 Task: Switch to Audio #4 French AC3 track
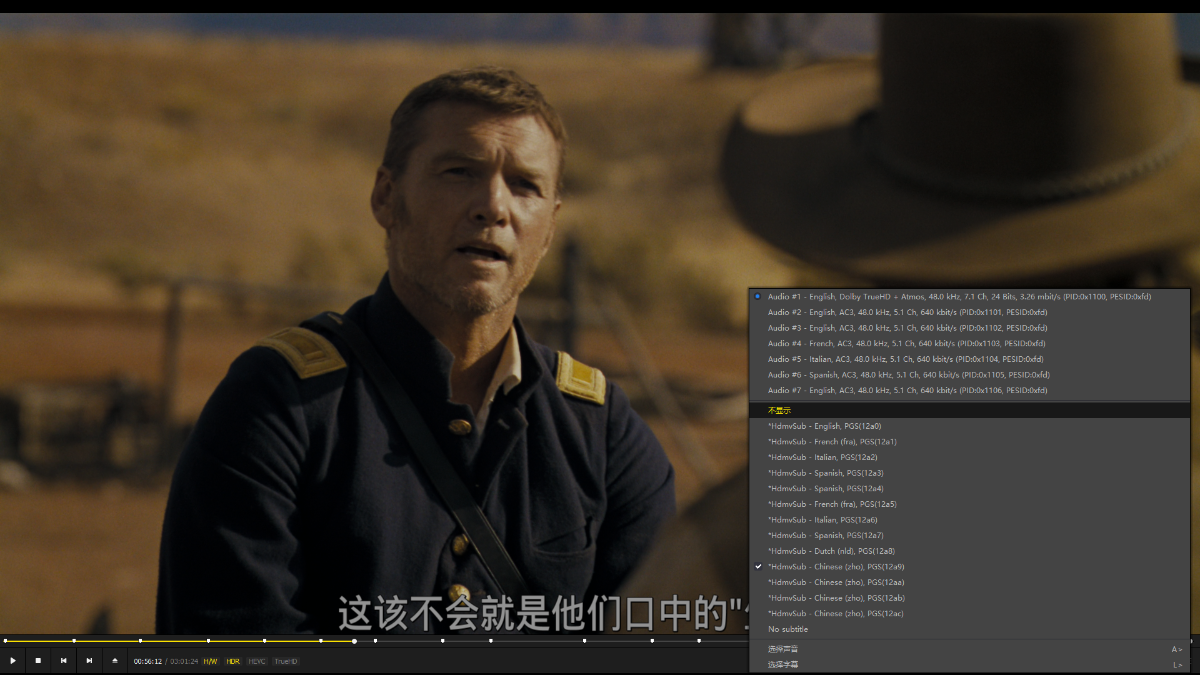(x=906, y=344)
